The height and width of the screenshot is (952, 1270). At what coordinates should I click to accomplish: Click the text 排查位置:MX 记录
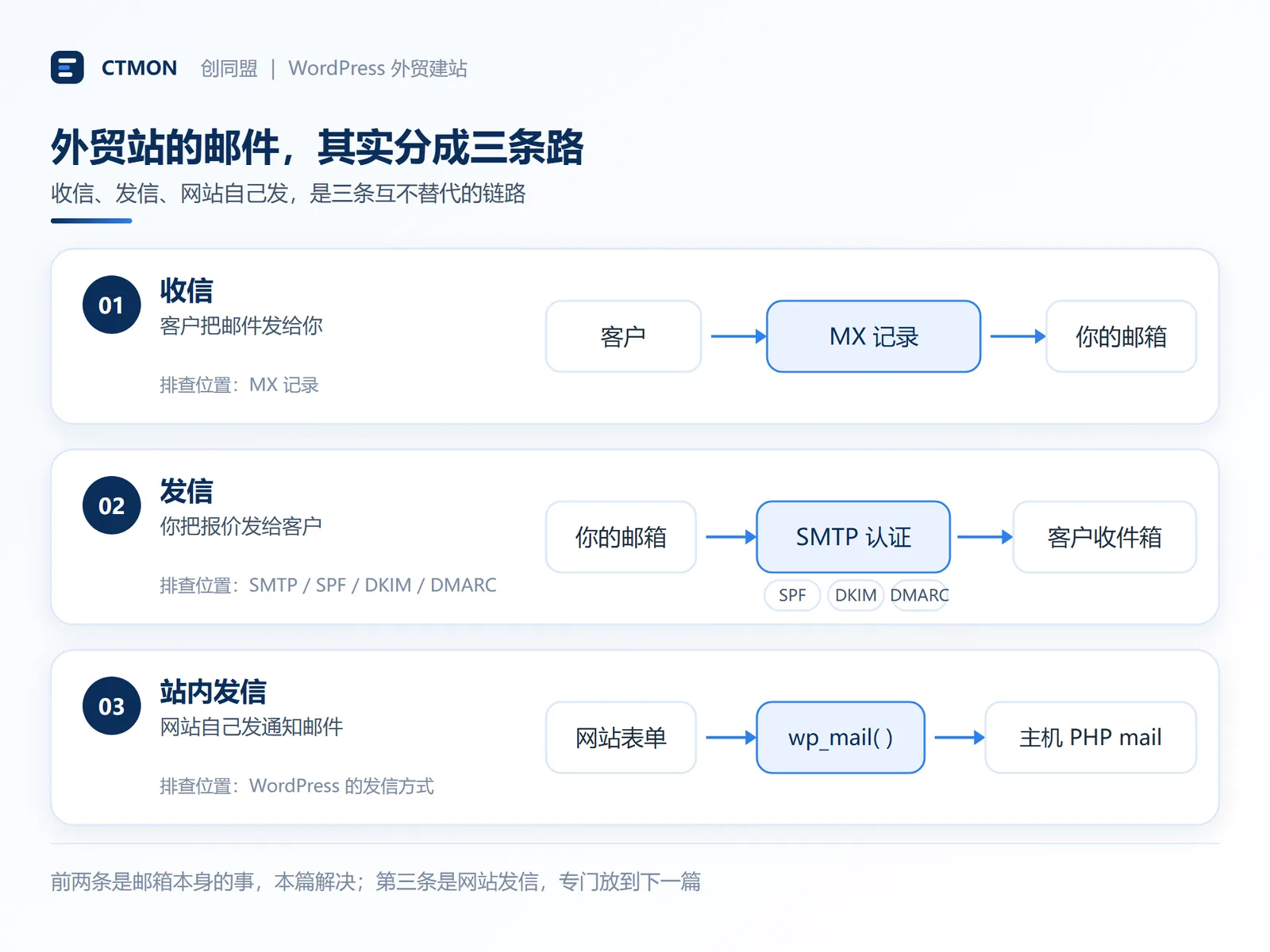tap(239, 385)
